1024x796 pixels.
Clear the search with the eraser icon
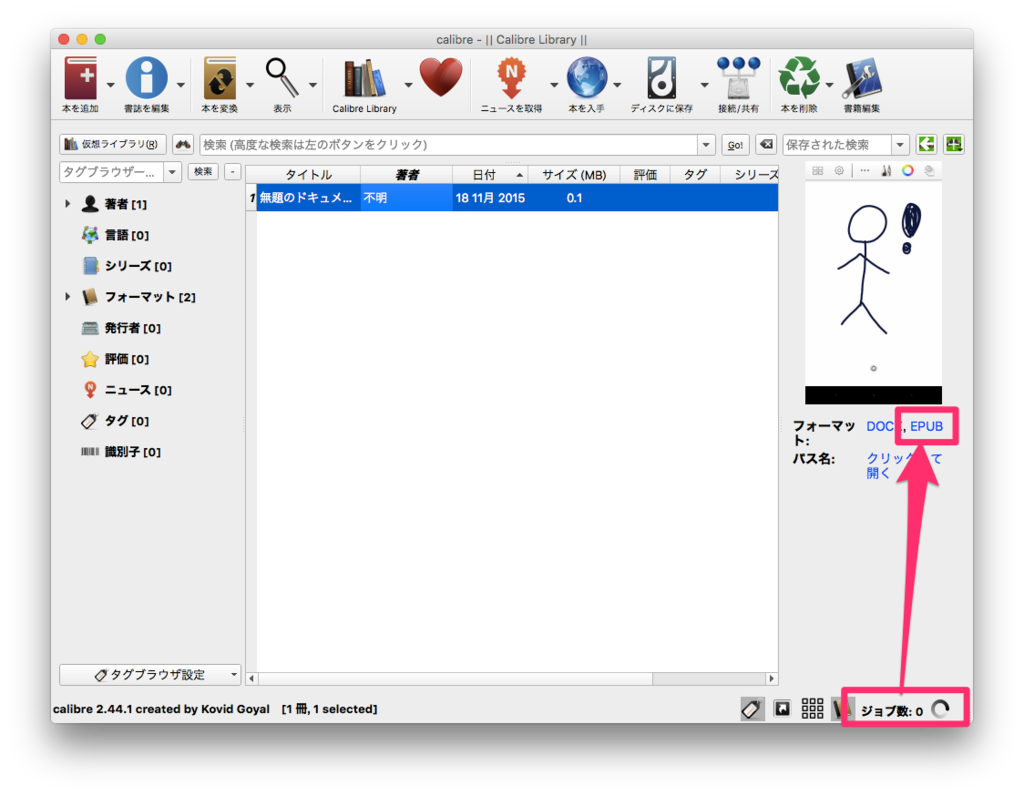click(x=766, y=144)
